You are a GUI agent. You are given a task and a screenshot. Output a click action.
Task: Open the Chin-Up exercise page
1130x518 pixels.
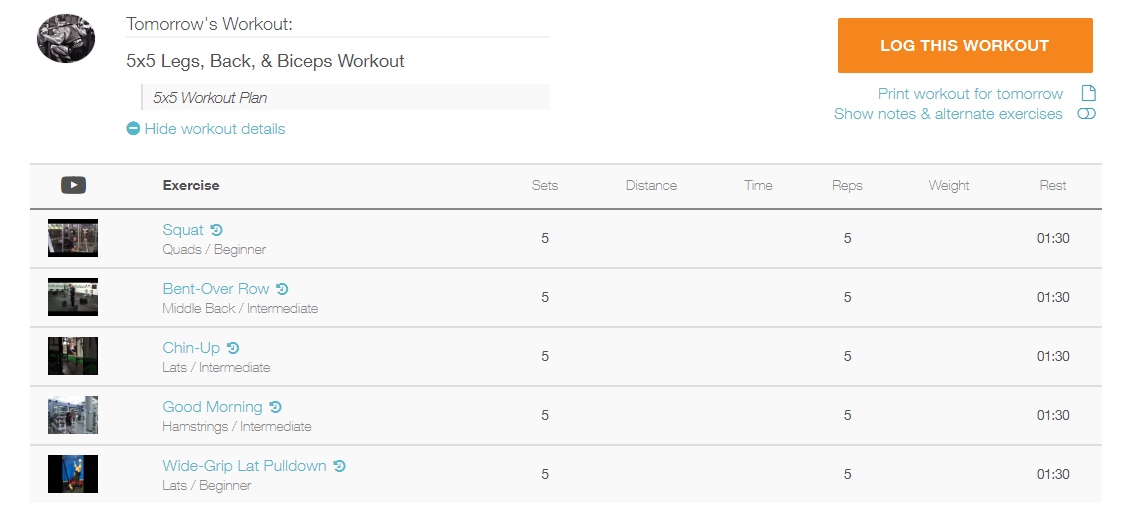pyautogui.click(x=191, y=348)
